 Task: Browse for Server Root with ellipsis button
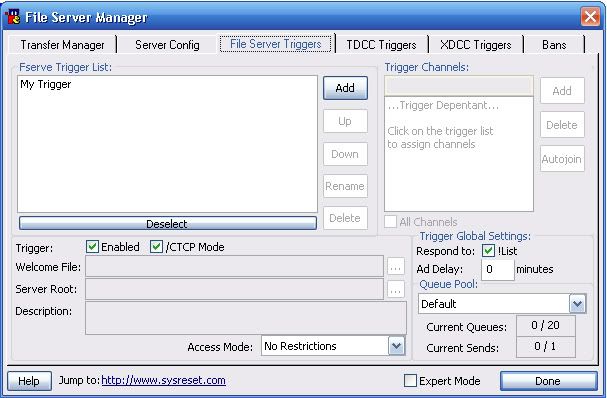(x=395, y=290)
